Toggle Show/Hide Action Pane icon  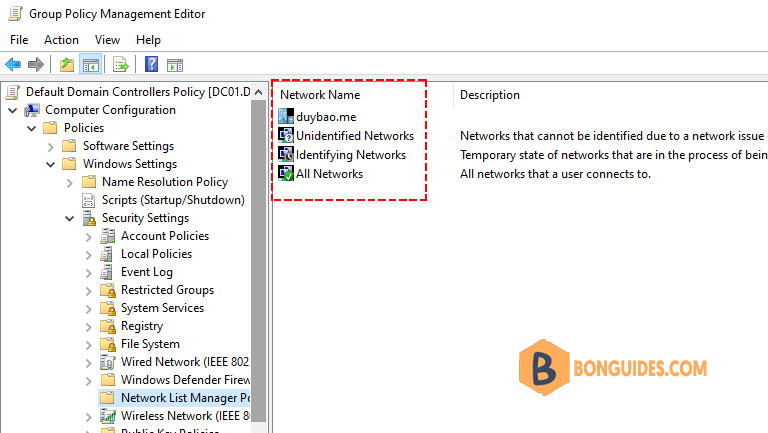pos(175,65)
